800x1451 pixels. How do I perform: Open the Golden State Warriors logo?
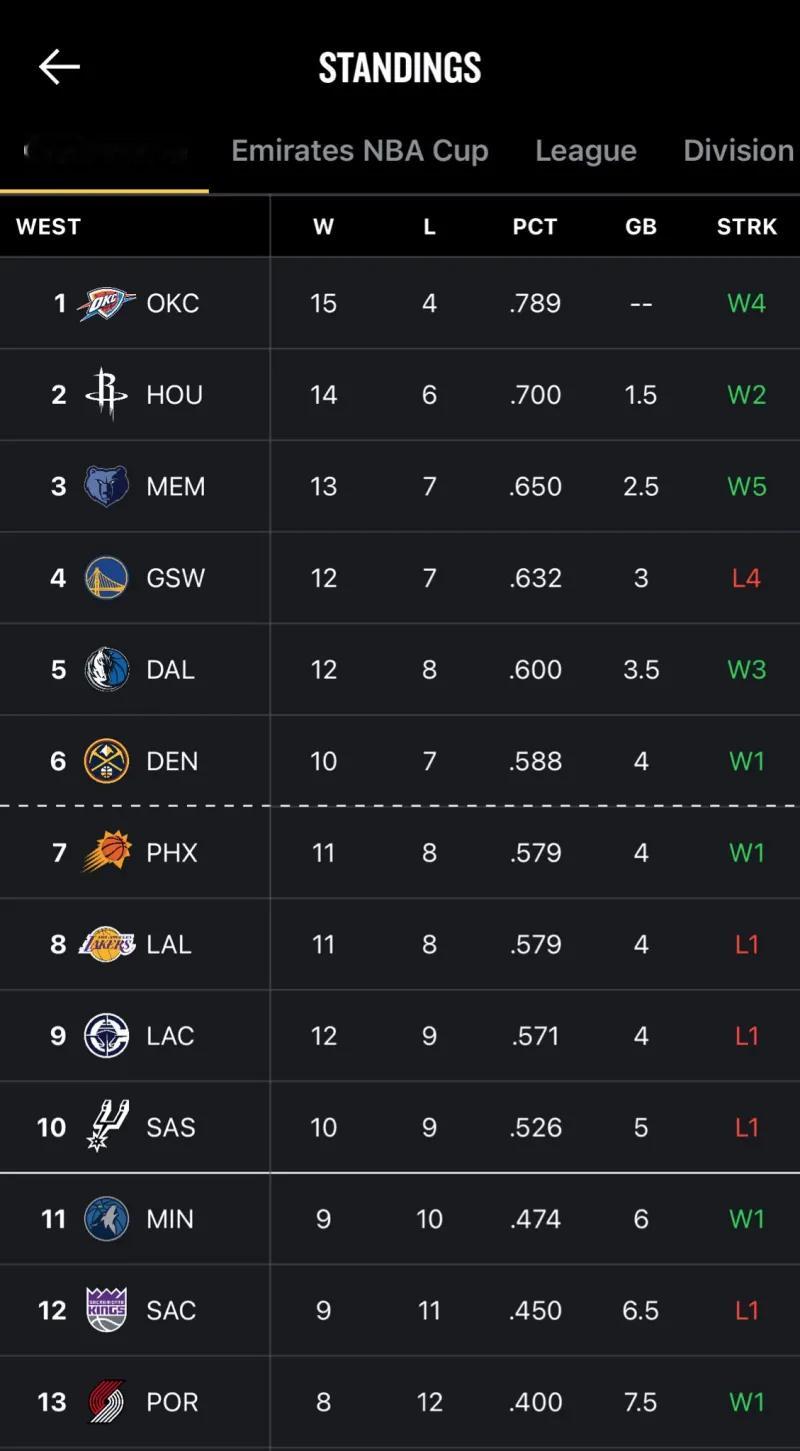coord(107,578)
